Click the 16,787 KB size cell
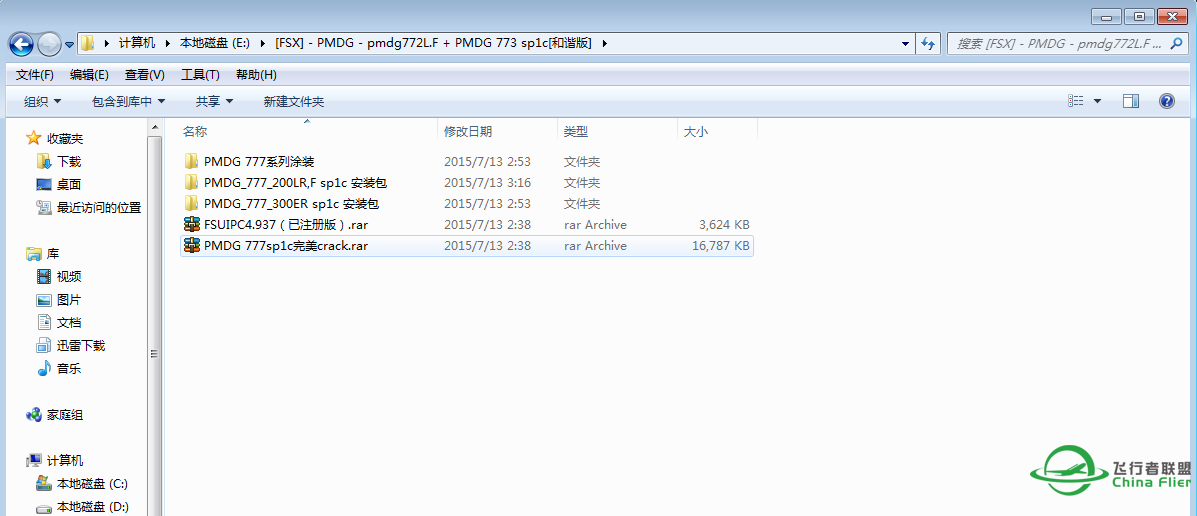The width and height of the screenshot is (1197, 516). pos(721,246)
